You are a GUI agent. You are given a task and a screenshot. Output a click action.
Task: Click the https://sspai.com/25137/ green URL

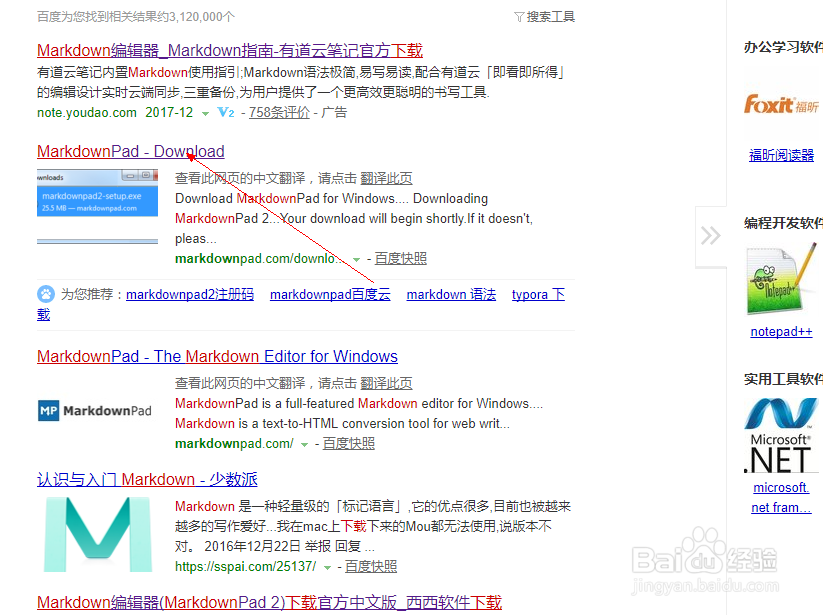[246, 567]
